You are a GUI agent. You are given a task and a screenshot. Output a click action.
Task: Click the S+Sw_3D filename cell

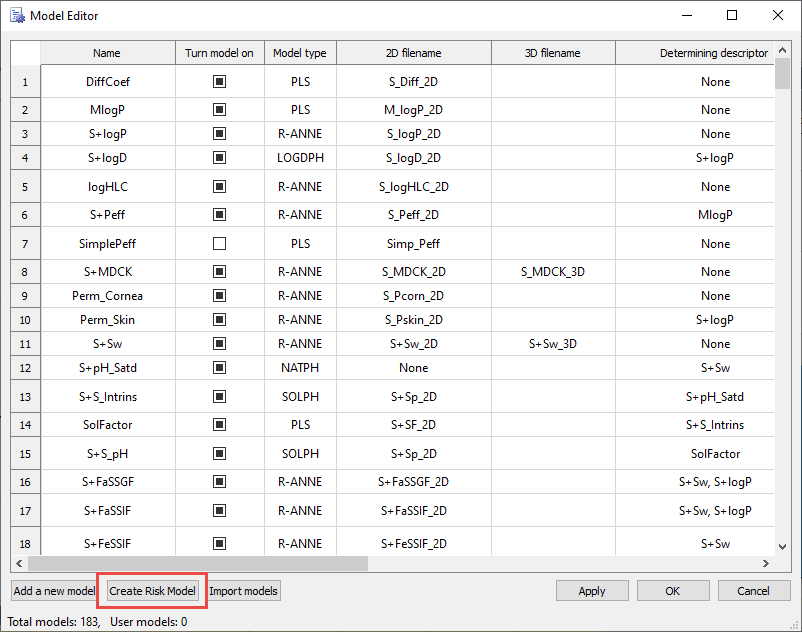click(553, 344)
